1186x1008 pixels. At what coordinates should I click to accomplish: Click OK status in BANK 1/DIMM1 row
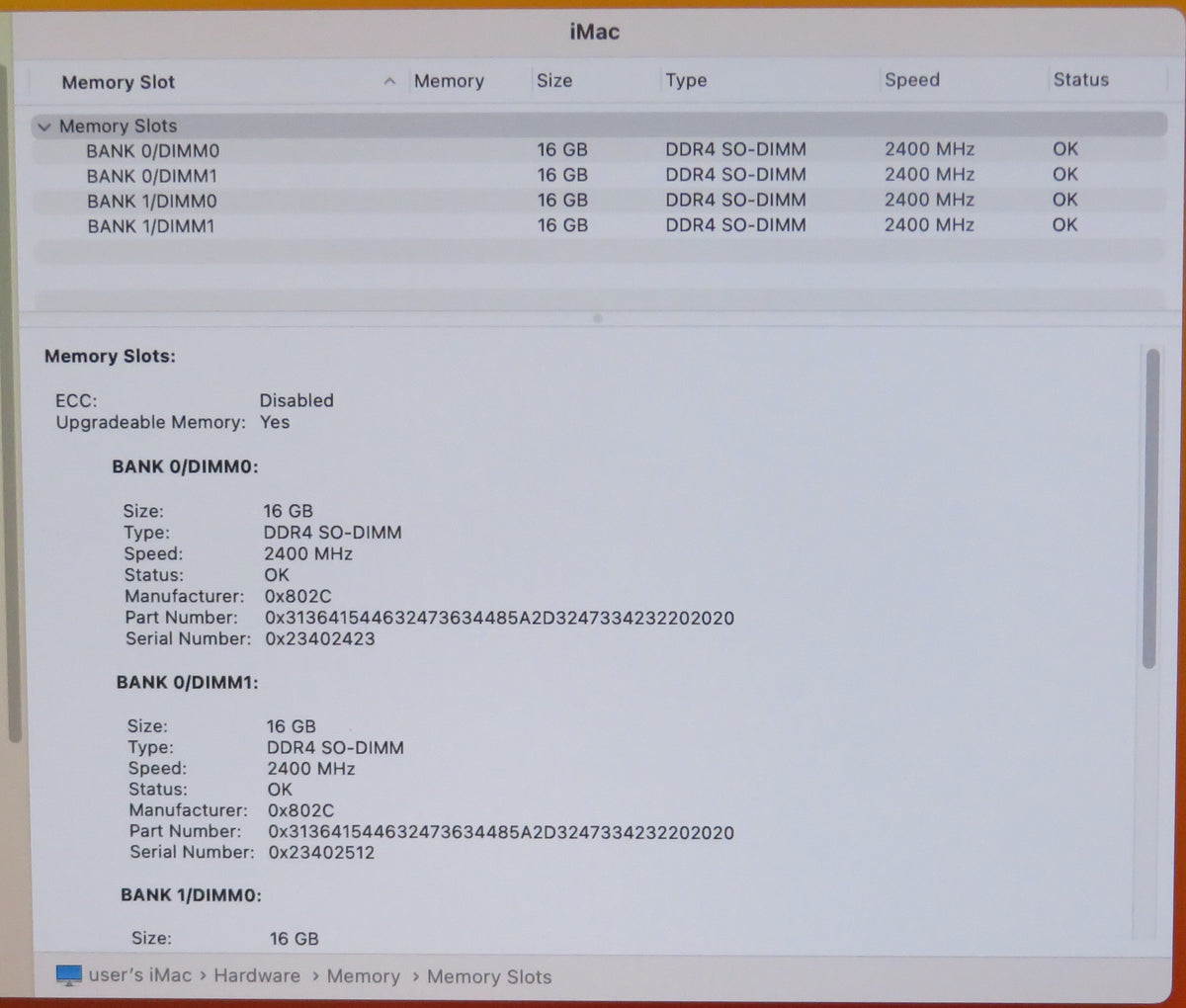point(1064,224)
